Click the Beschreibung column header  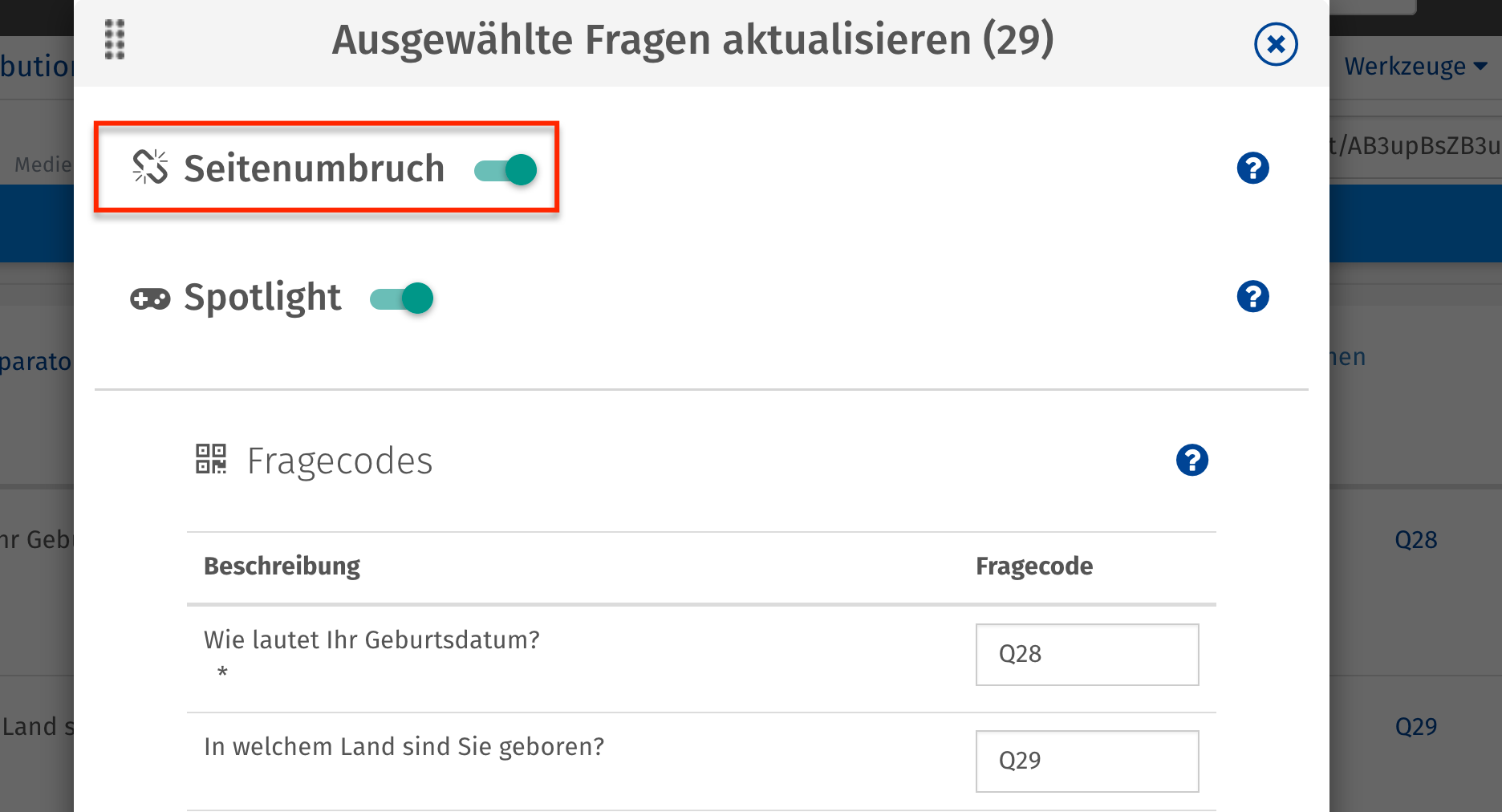282,566
